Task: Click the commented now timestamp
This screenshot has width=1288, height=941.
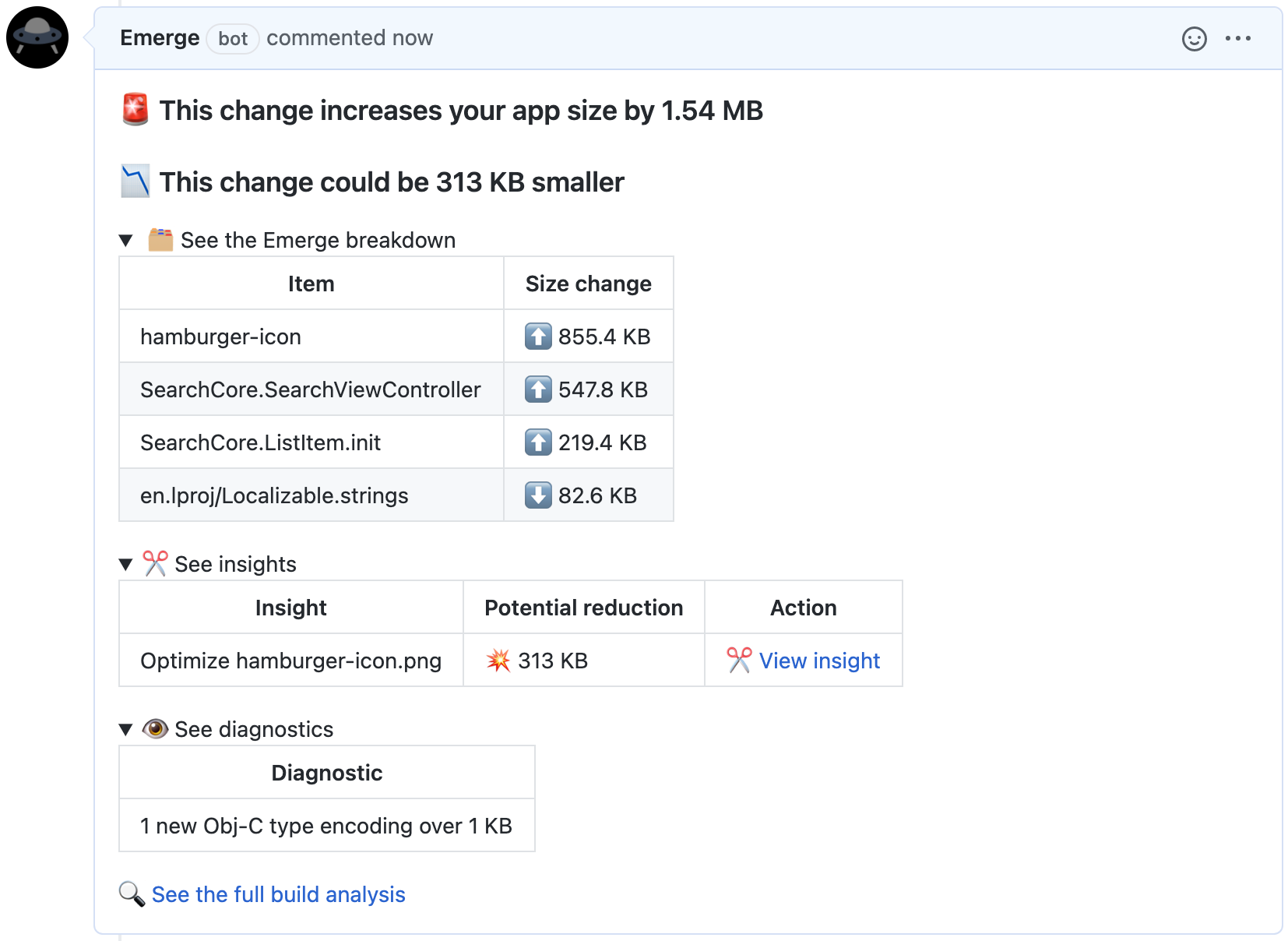Action: click(x=350, y=38)
